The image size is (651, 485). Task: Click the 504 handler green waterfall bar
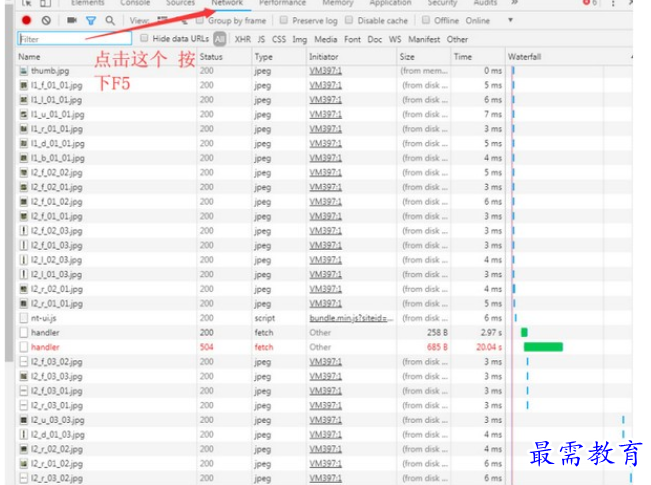pos(543,347)
